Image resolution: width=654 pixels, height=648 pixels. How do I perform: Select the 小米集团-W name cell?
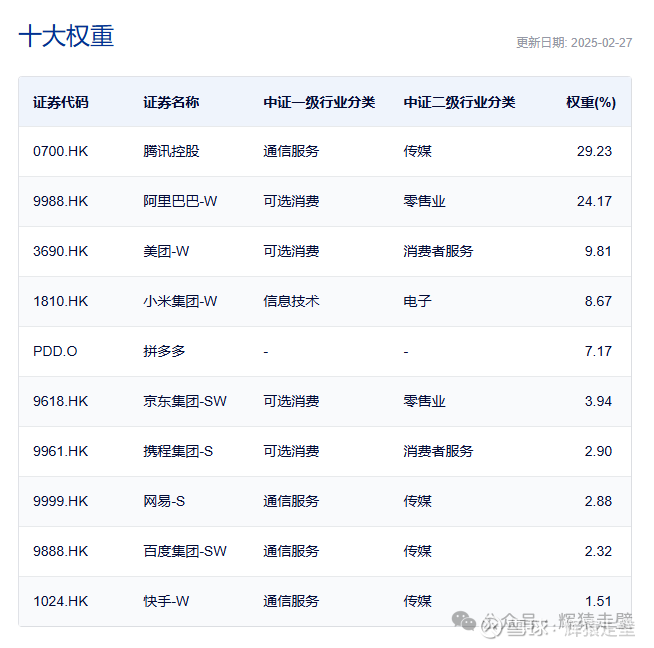[180, 301]
